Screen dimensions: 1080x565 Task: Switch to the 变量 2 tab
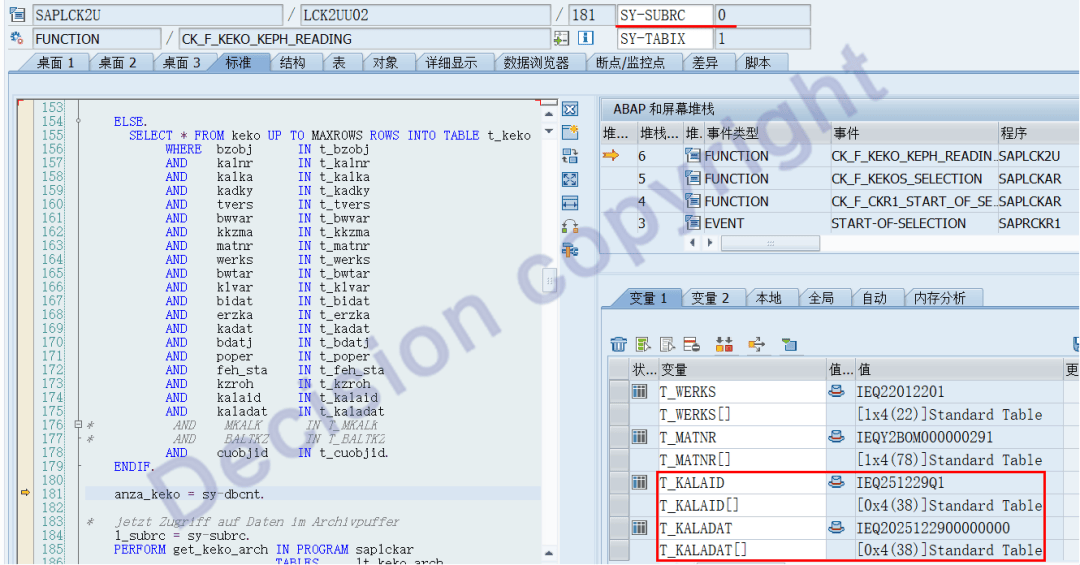710,298
